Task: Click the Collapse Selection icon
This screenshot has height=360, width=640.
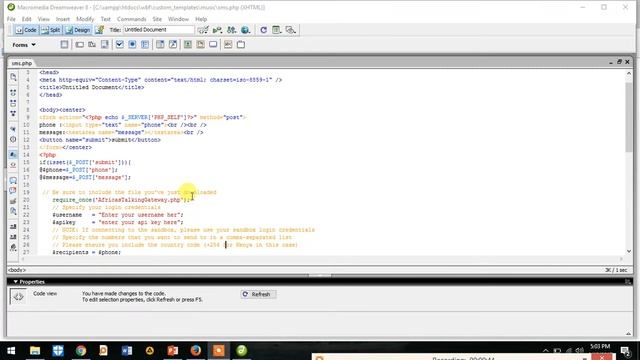Action: [x=13, y=103]
